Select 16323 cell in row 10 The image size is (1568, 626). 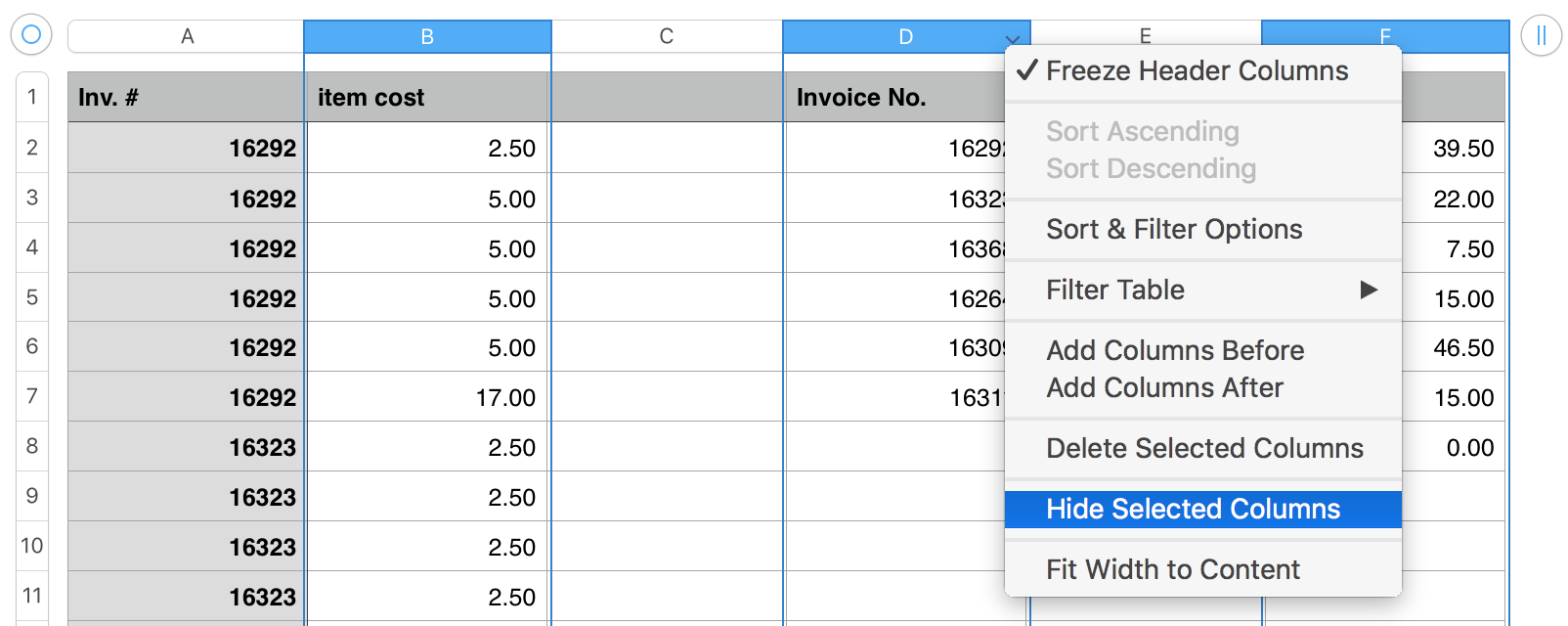click(186, 547)
